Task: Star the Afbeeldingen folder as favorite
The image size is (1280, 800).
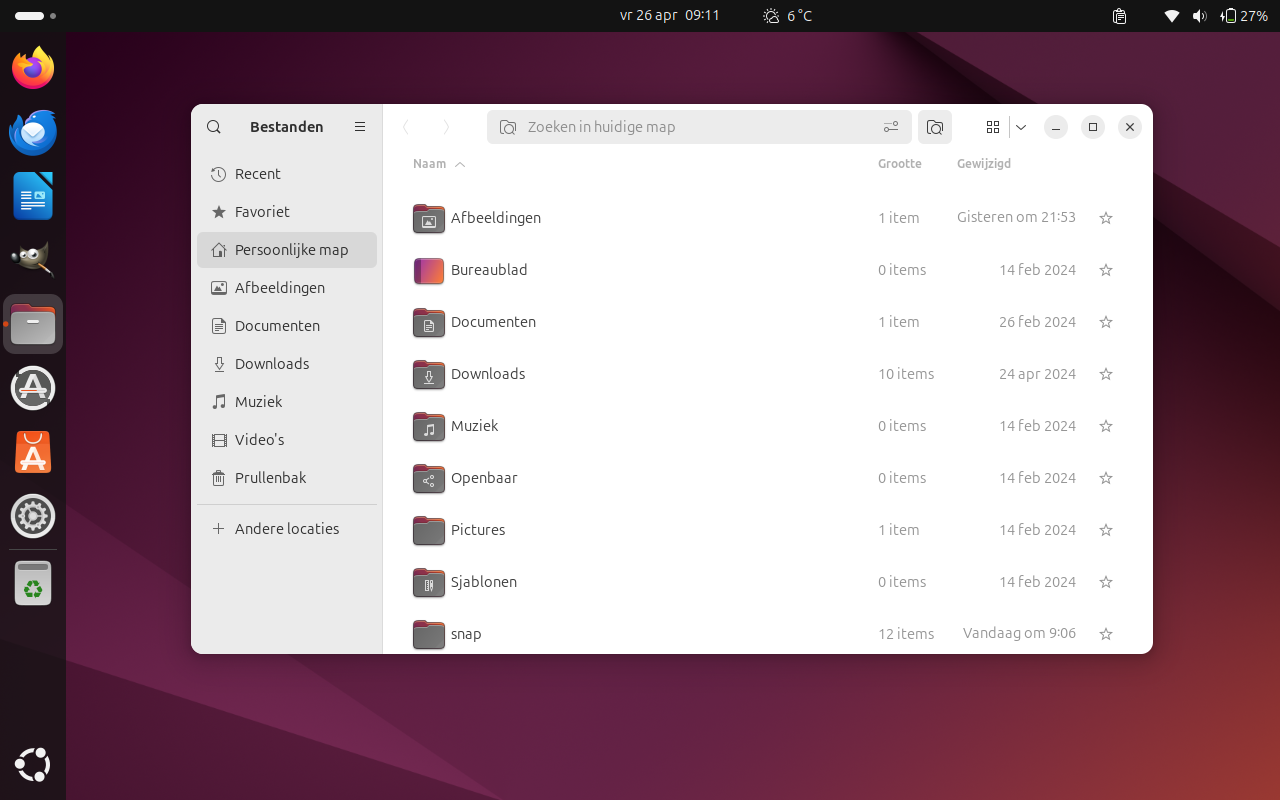Action: click(1106, 218)
